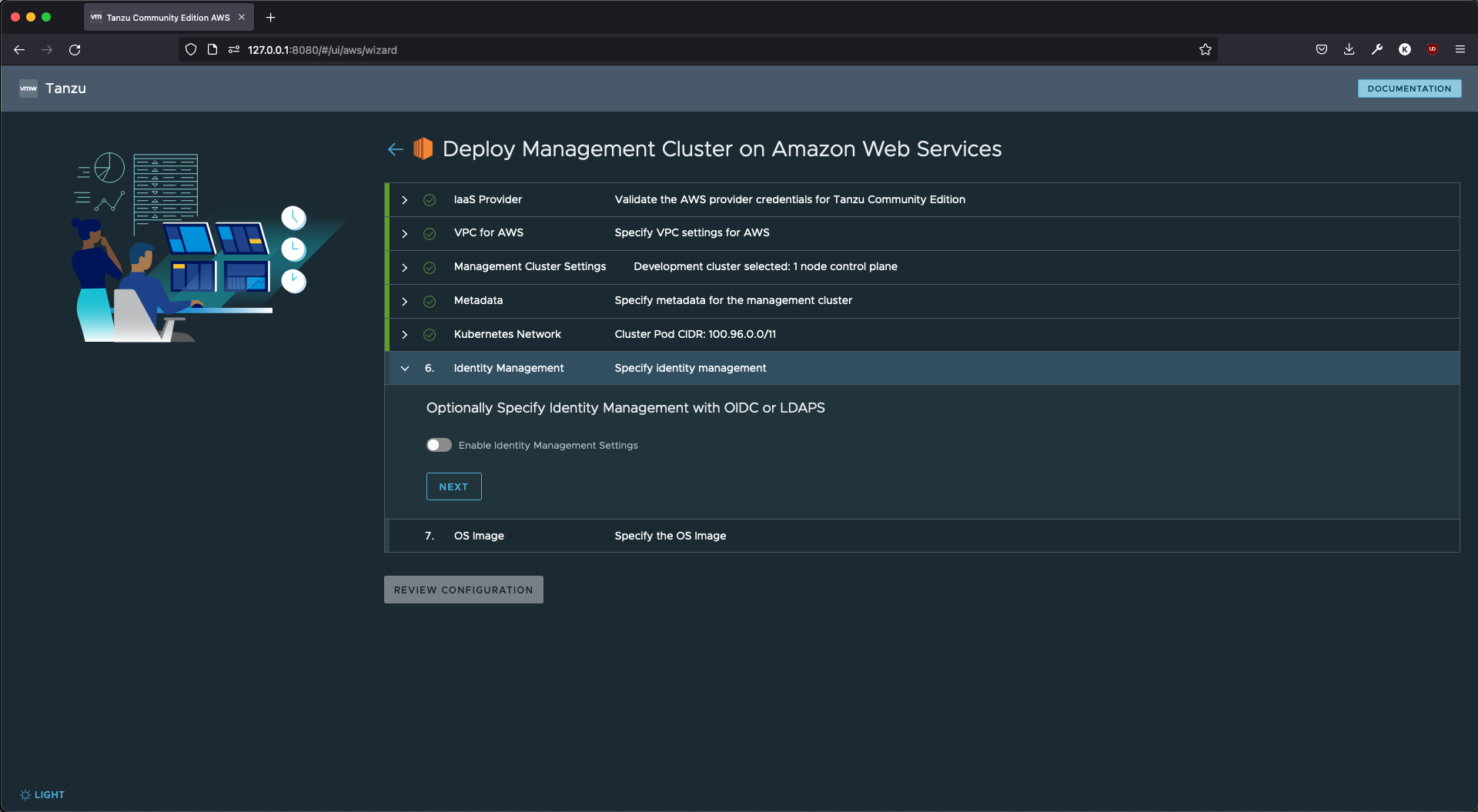Navigate forward with the browser forward arrow
Screen dimensions: 1478x812
pyautogui.click(x=47, y=50)
